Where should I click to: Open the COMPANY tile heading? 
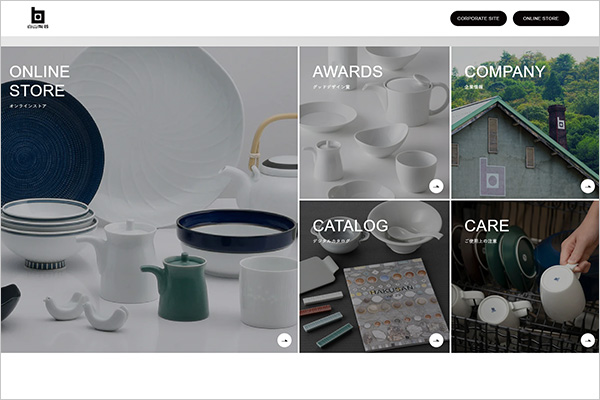point(505,72)
